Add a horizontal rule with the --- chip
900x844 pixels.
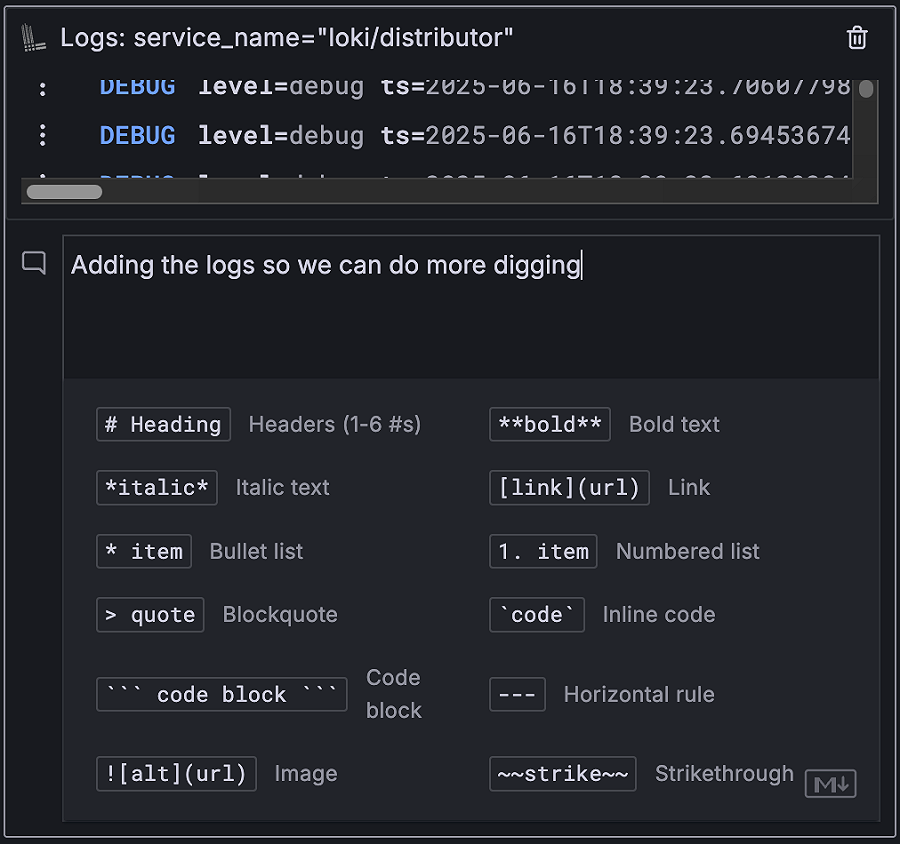(x=517, y=694)
